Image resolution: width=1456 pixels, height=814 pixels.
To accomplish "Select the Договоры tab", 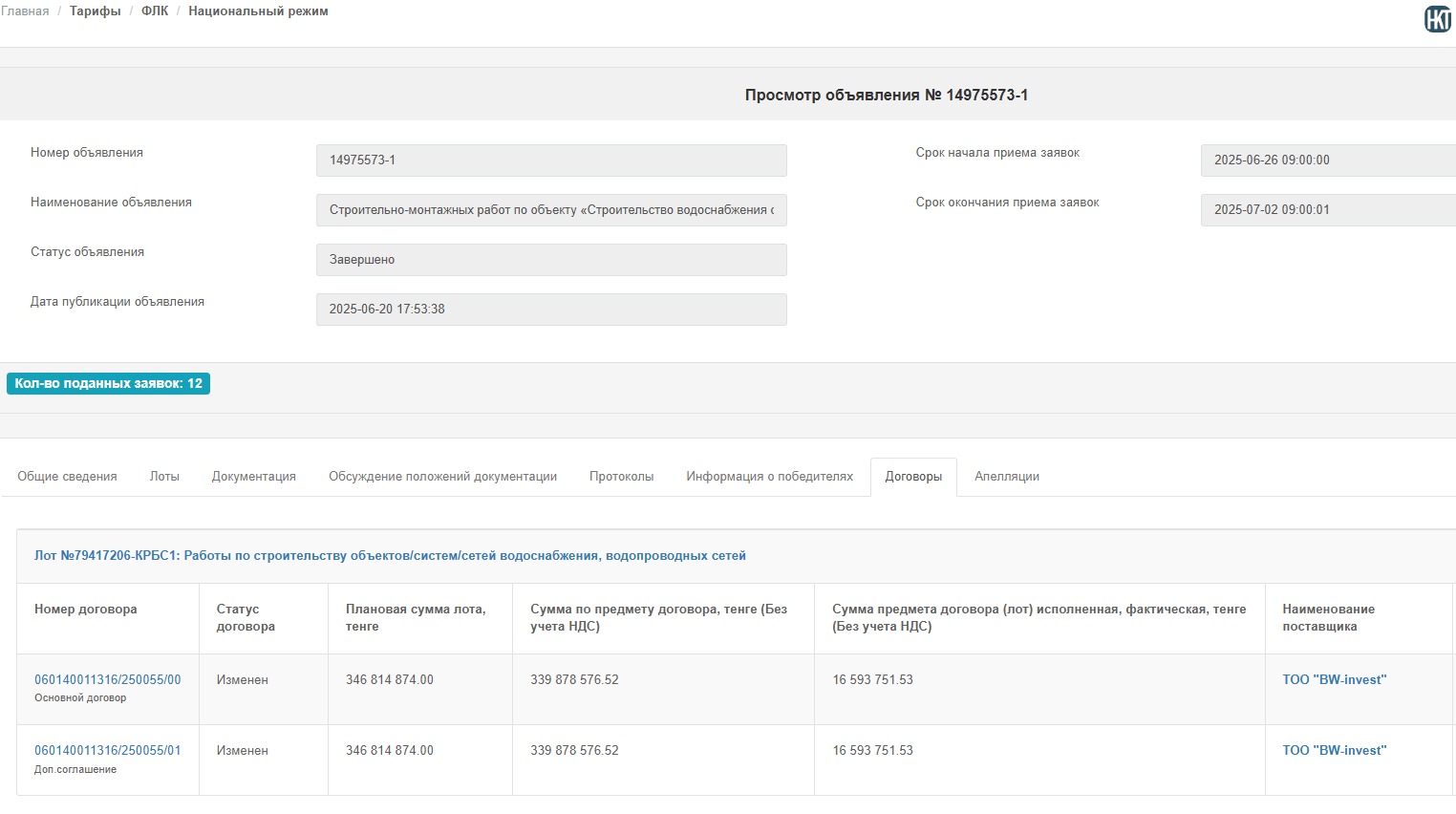I will coord(913,477).
